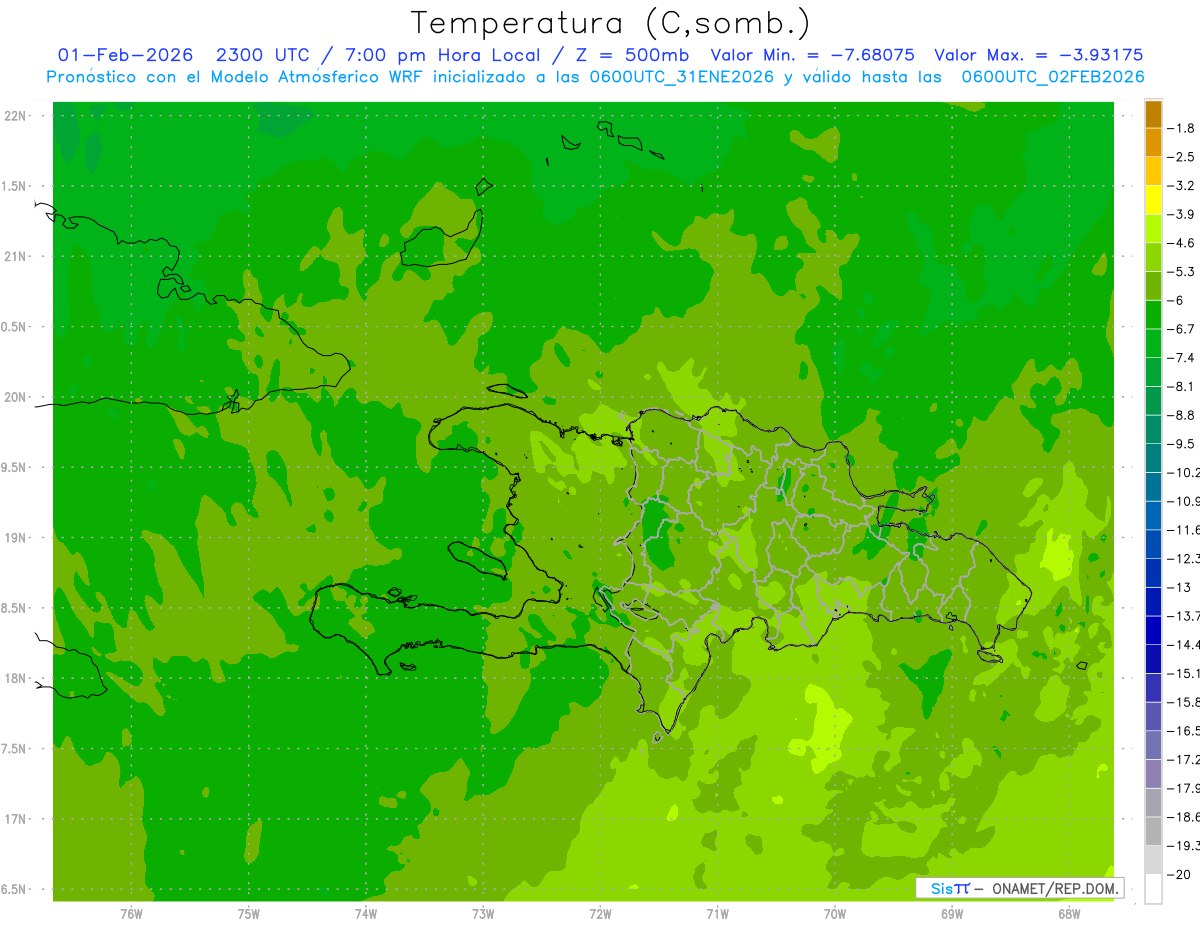The width and height of the screenshot is (1200, 927).
Task: Click the 76W longitude axis label
Action: (x=131, y=915)
